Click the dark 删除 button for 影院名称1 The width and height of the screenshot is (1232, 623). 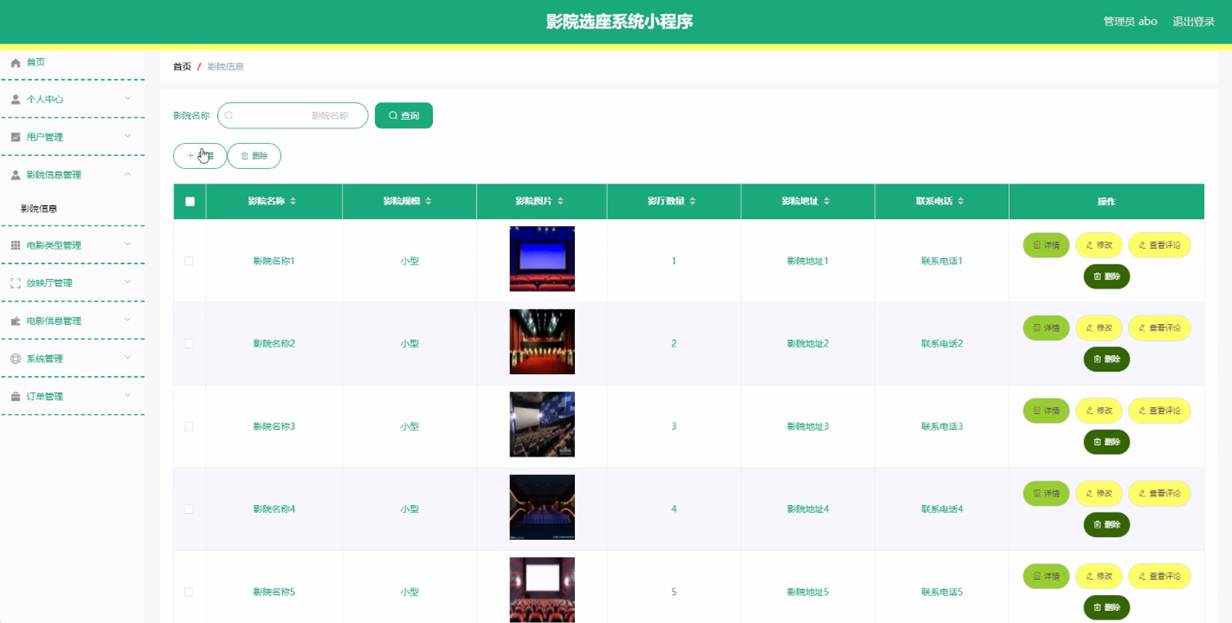[1107, 276]
